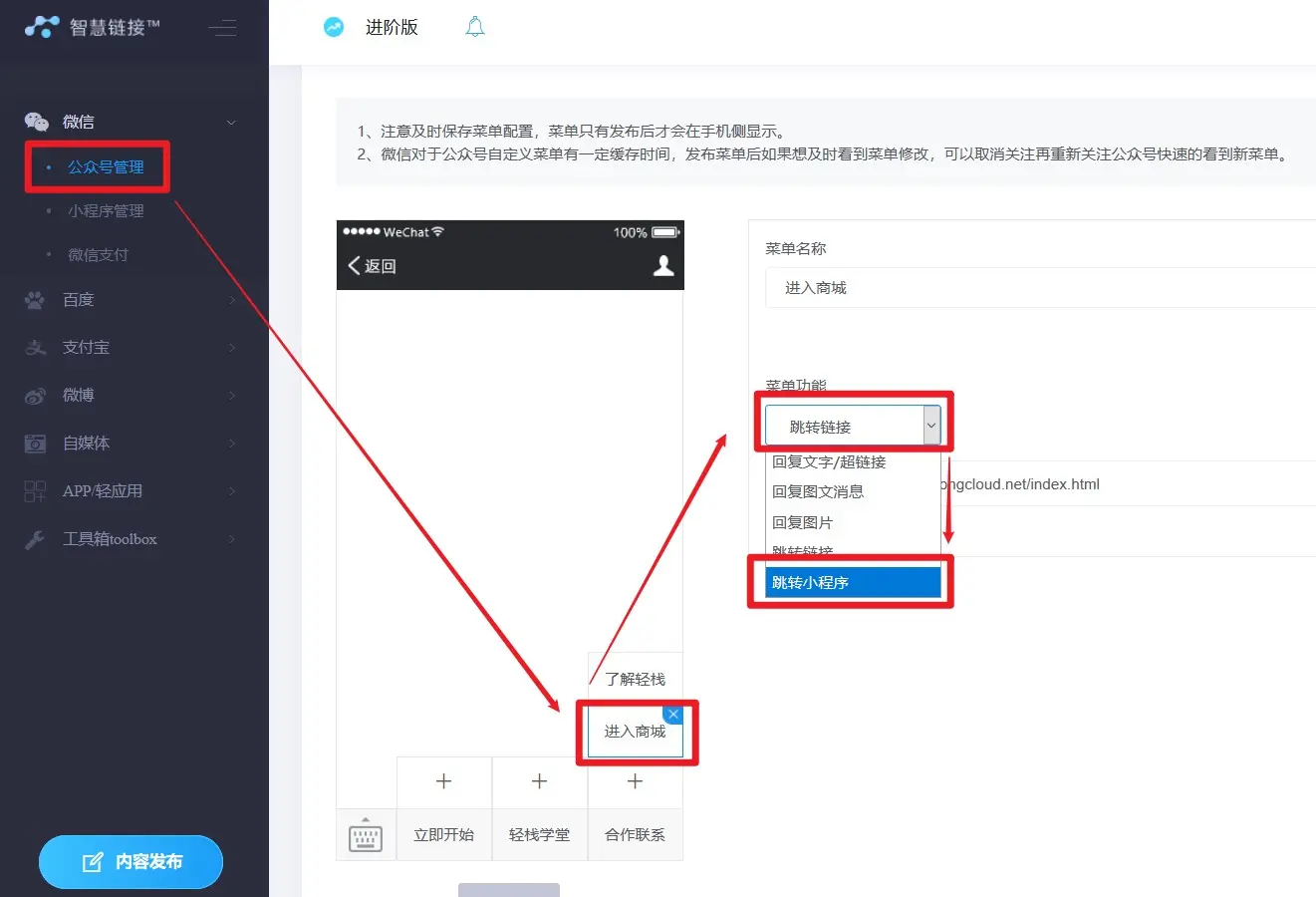
Task: Select 跳转小程序 from the dropdown list
Action: [853, 582]
